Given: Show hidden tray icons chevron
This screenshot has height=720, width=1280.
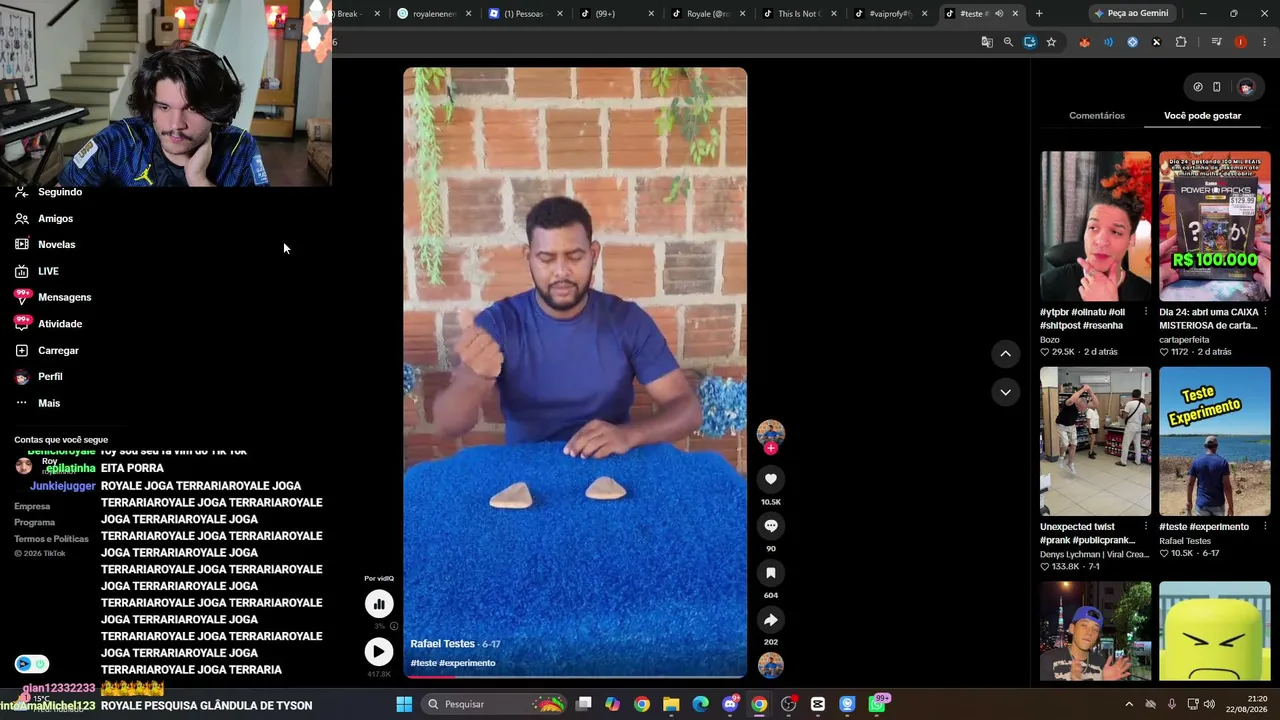Looking at the screenshot, I should [1129, 704].
